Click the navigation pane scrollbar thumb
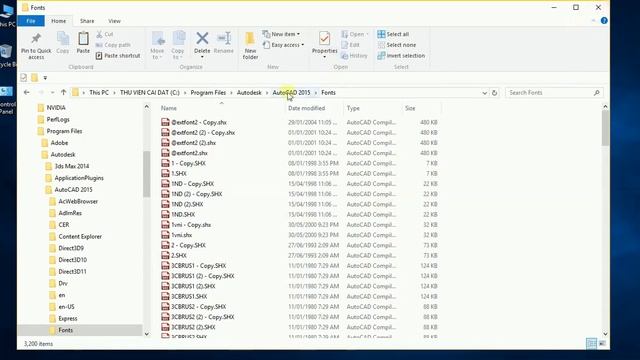The image size is (640, 360). click(x=147, y=174)
